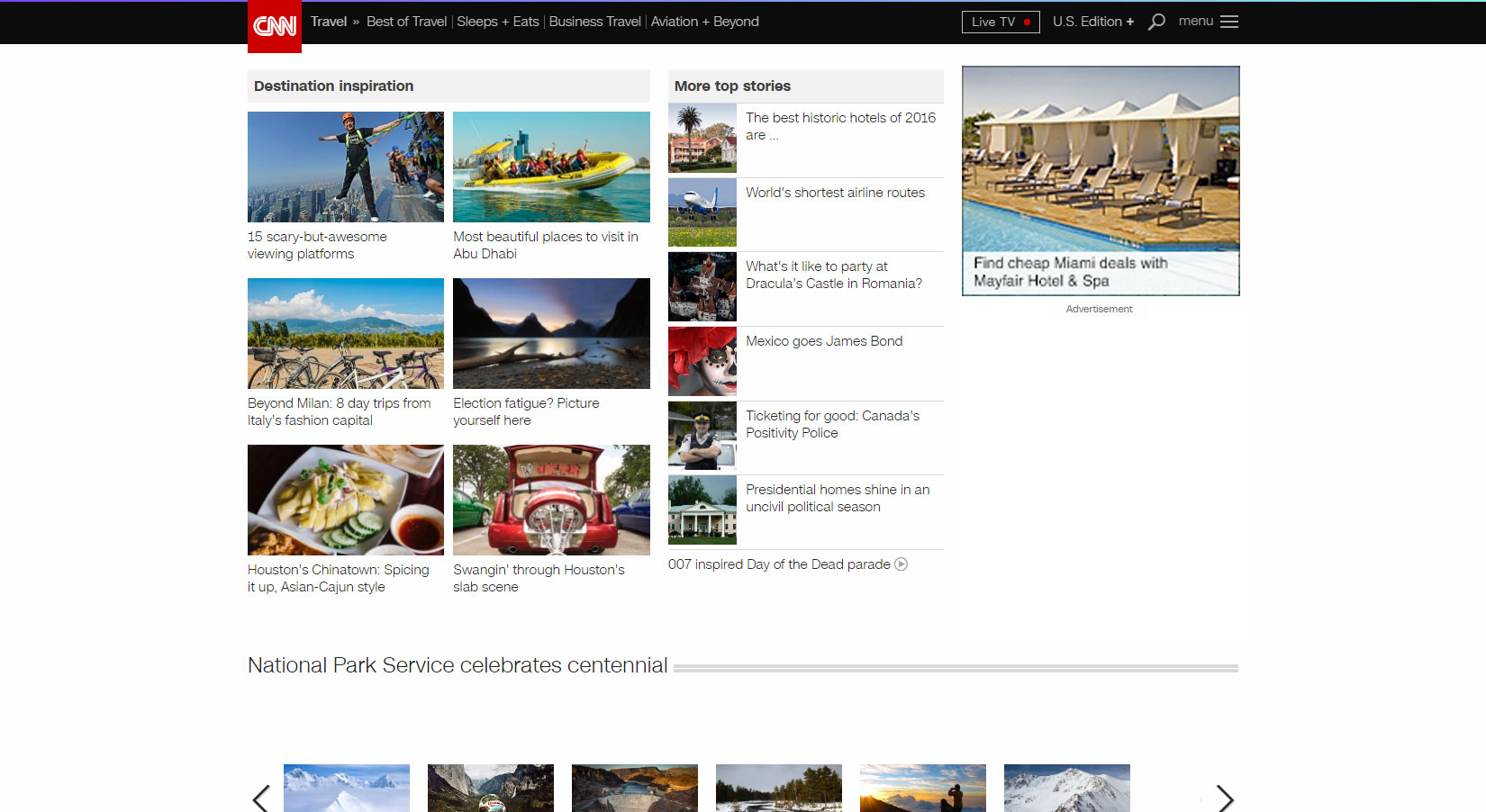Open best historic hotels of 2016 story
Screen dimensions: 1486x812
tap(840, 126)
